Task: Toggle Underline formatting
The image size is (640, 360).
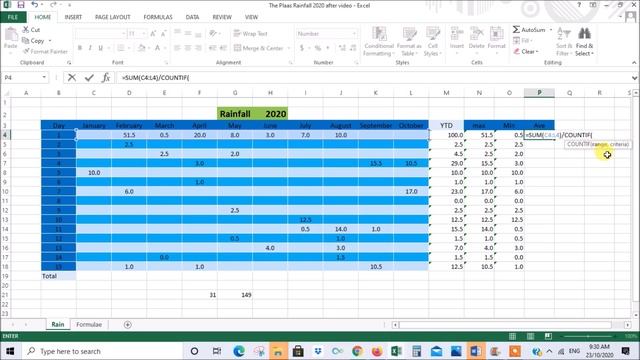Action: tap(100, 48)
